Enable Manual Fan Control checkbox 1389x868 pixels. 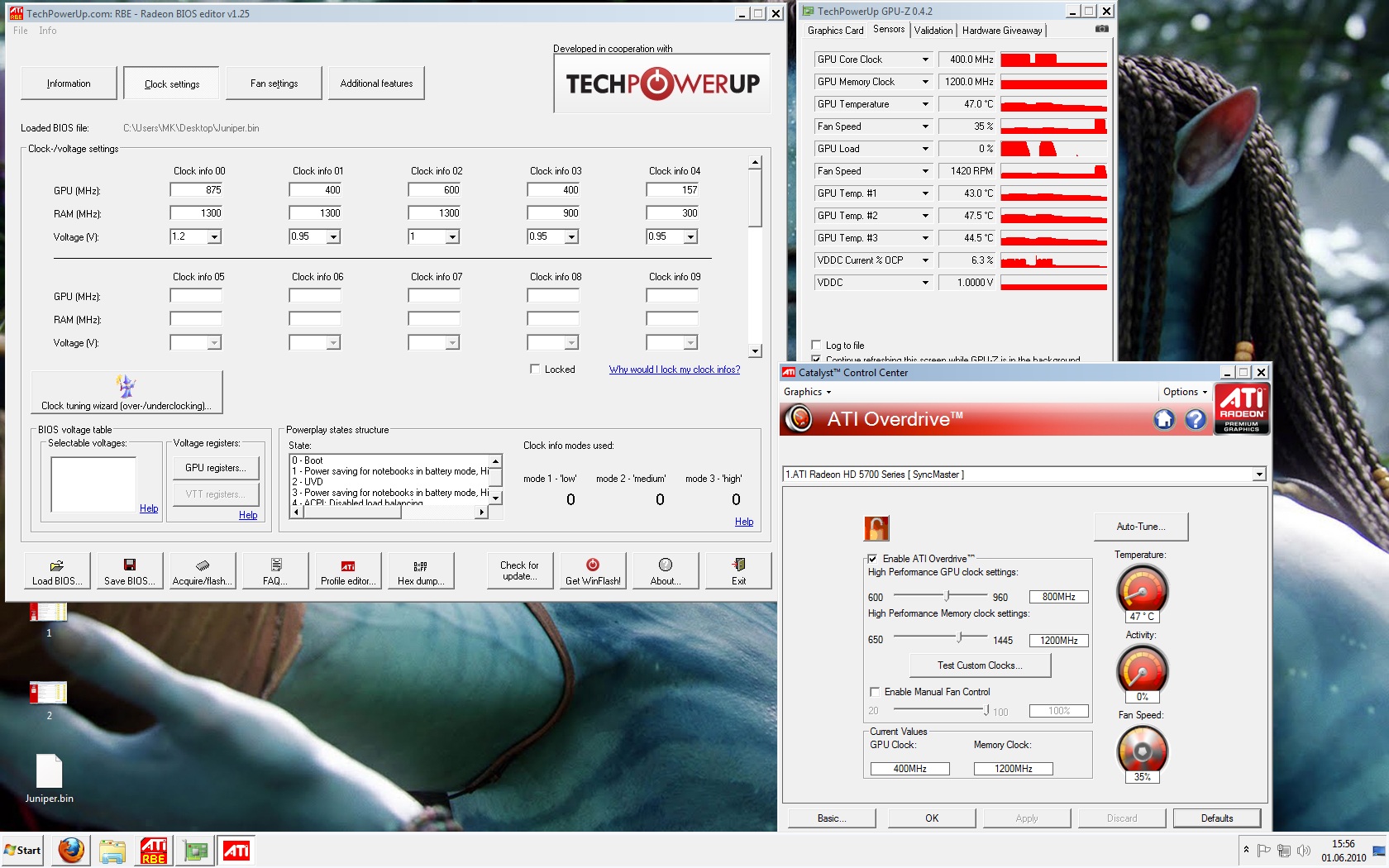click(x=875, y=692)
